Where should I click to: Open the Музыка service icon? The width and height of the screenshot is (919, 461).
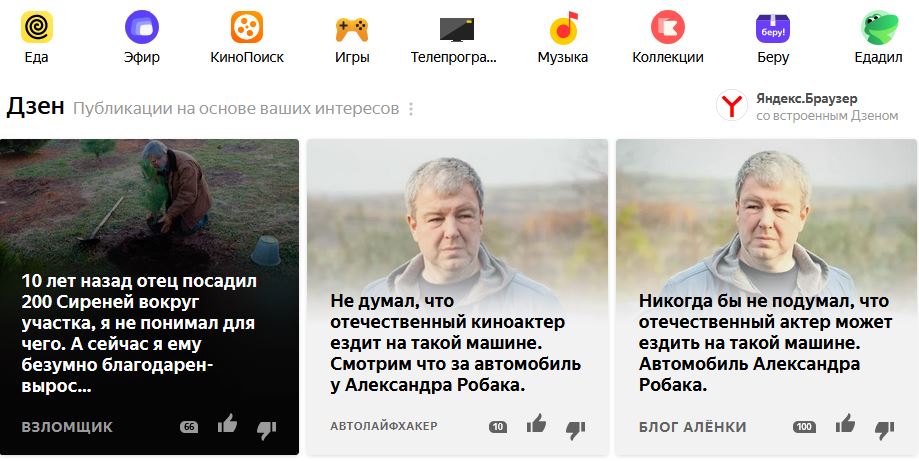pyautogui.click(x=563, y=28)
